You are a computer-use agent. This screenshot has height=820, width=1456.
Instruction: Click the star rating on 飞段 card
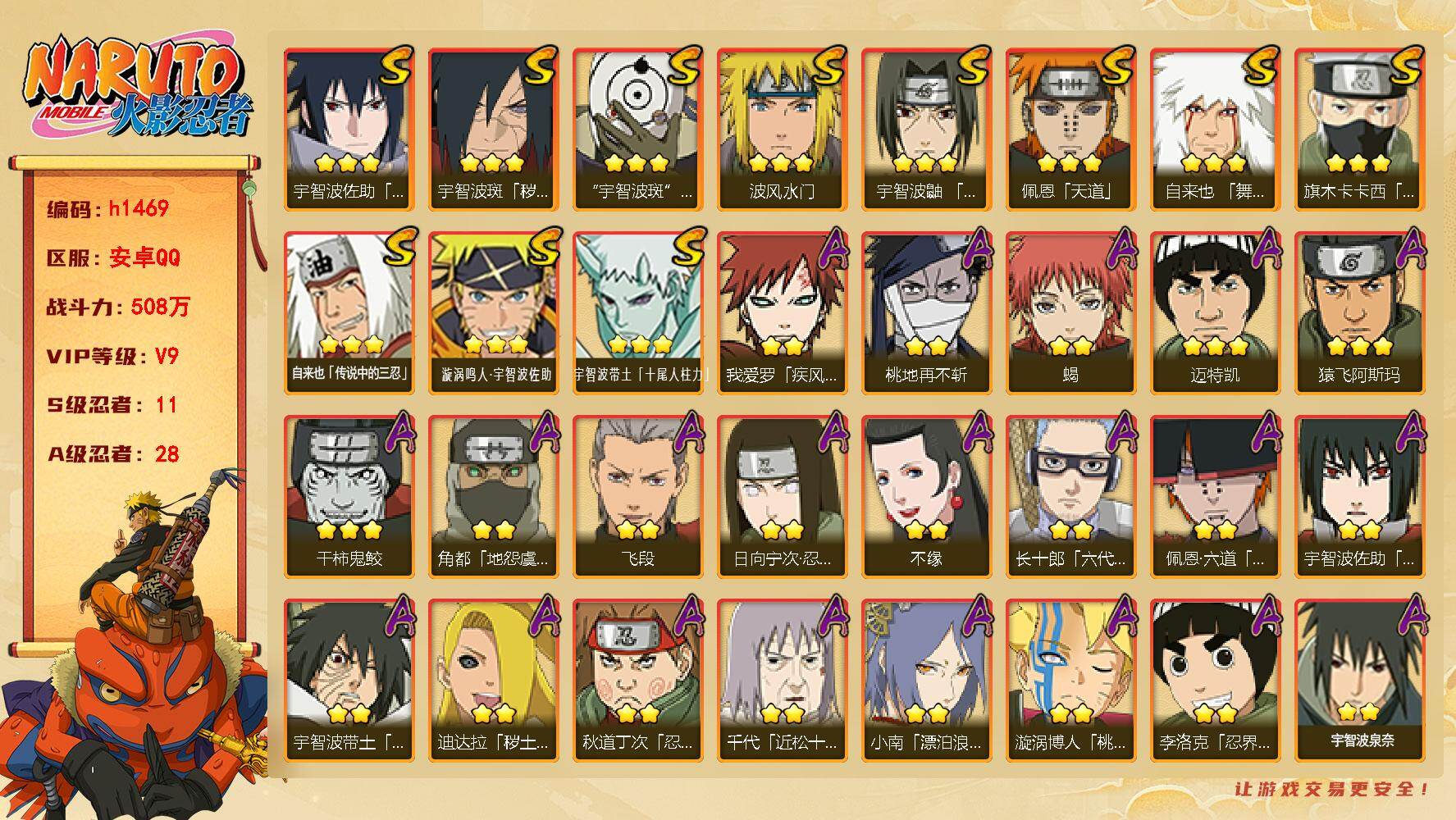pyautogui.click(x=637, y=531)
